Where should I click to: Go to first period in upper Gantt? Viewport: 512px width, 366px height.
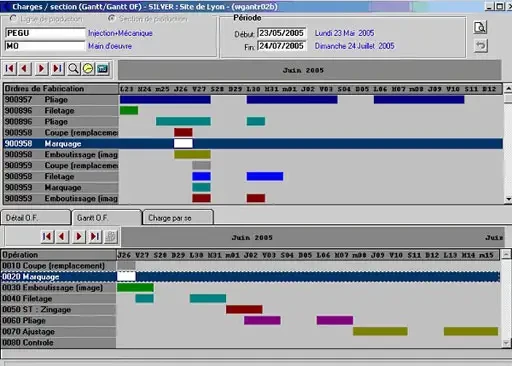(x=10, y=69)
